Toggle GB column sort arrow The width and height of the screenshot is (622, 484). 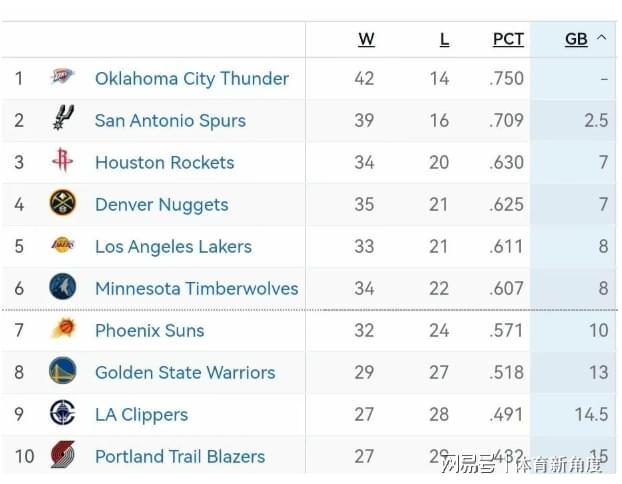tap(601, 38)
